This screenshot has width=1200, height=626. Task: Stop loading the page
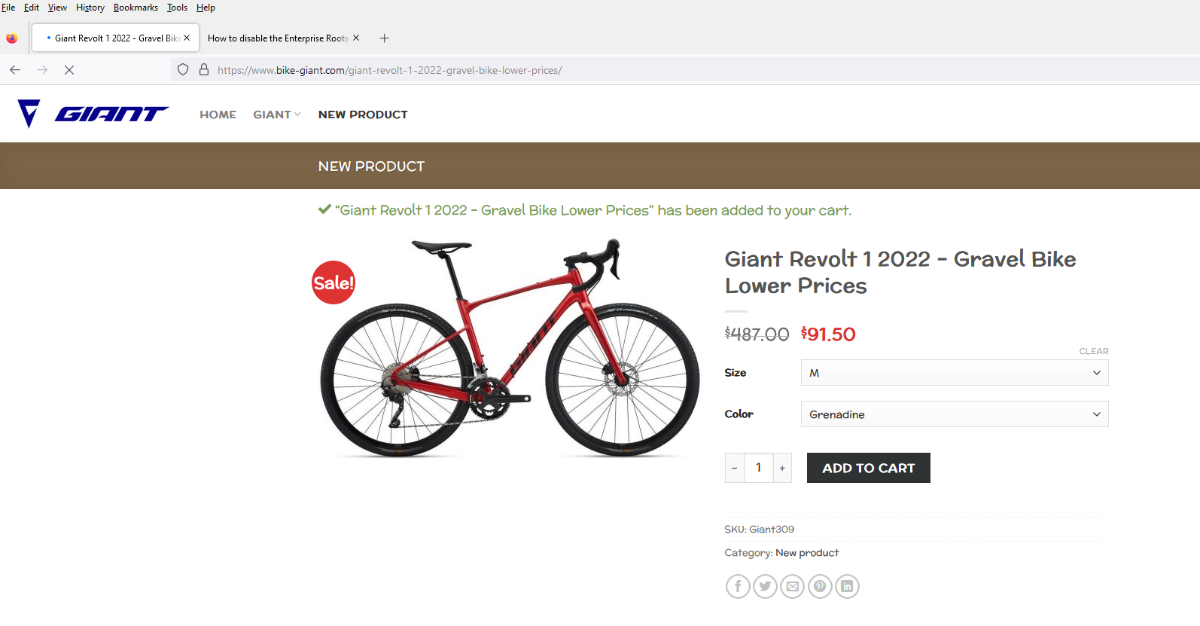pos(69,70)
